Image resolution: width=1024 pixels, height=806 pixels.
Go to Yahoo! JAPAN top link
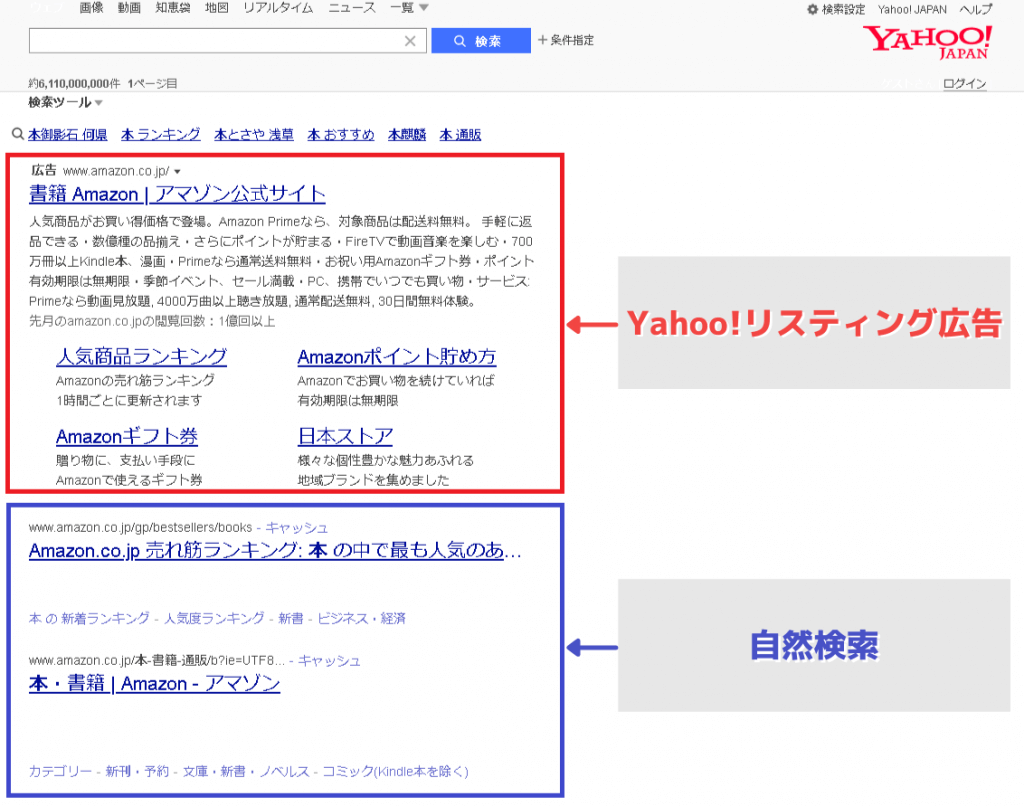[912, 9]
